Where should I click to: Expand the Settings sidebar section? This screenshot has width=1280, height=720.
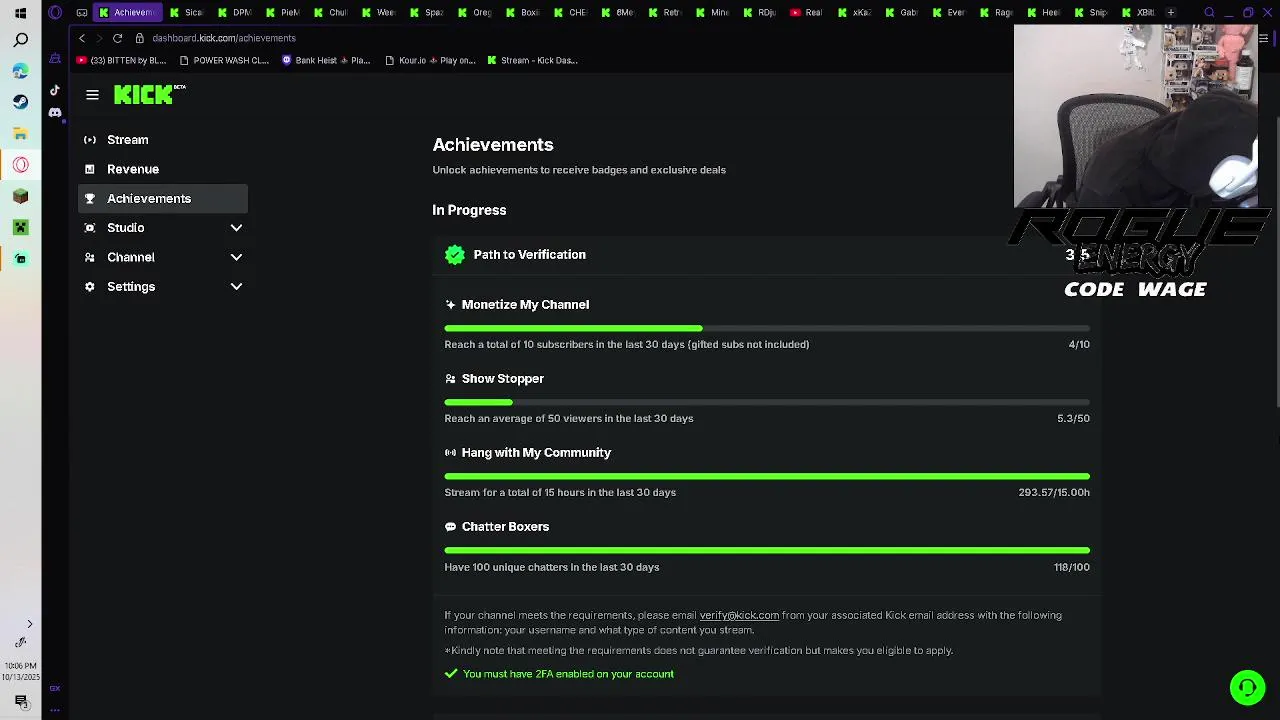point(236,287)
